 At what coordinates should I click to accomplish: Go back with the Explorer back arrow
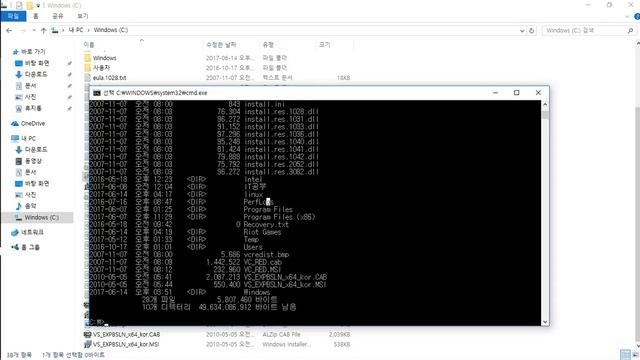pyautogui.click(x=9, y=30)
